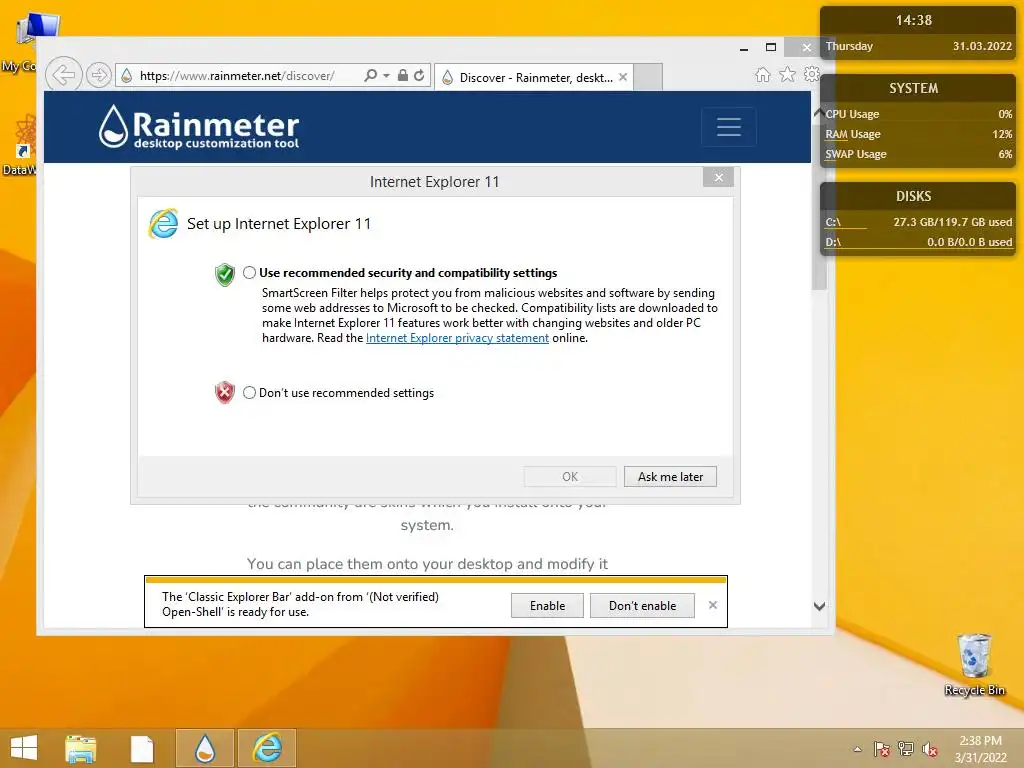Dismiss the add-on notification bar
The image size is (1024, 768).
712,605
